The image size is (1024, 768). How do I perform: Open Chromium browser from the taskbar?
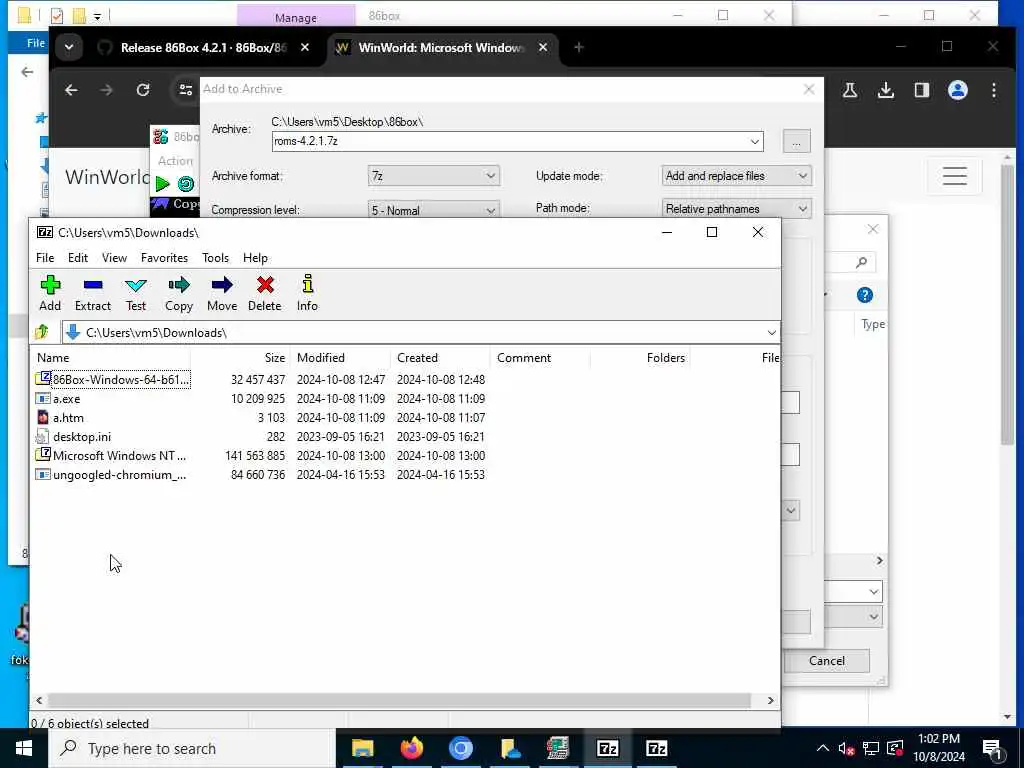point(460,748)
